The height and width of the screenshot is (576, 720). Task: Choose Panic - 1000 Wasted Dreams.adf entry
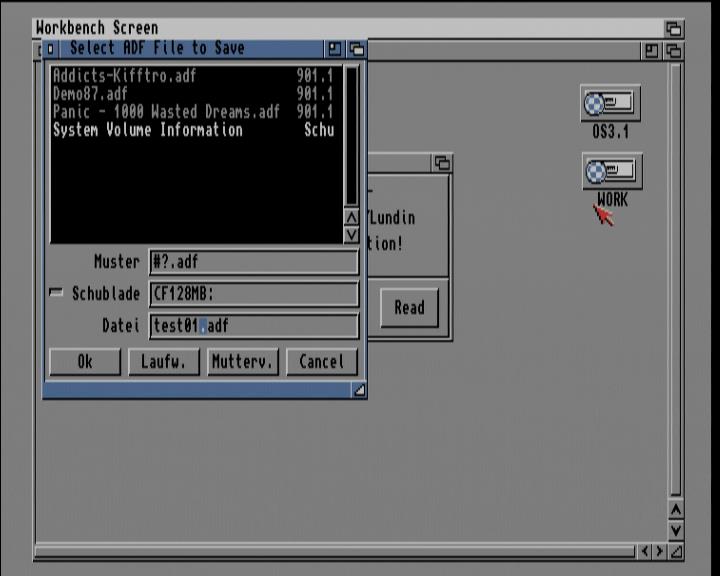pyautogui.click(x=193, y=112)
